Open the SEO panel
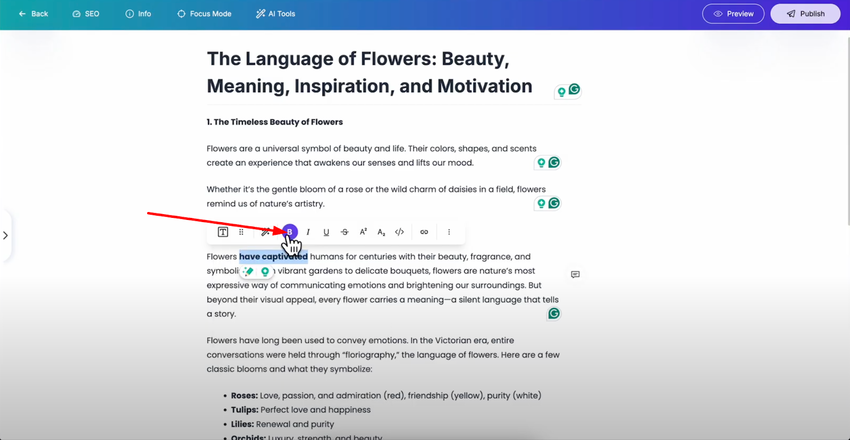Screen dimensions: 850x440 click(86, 14)
